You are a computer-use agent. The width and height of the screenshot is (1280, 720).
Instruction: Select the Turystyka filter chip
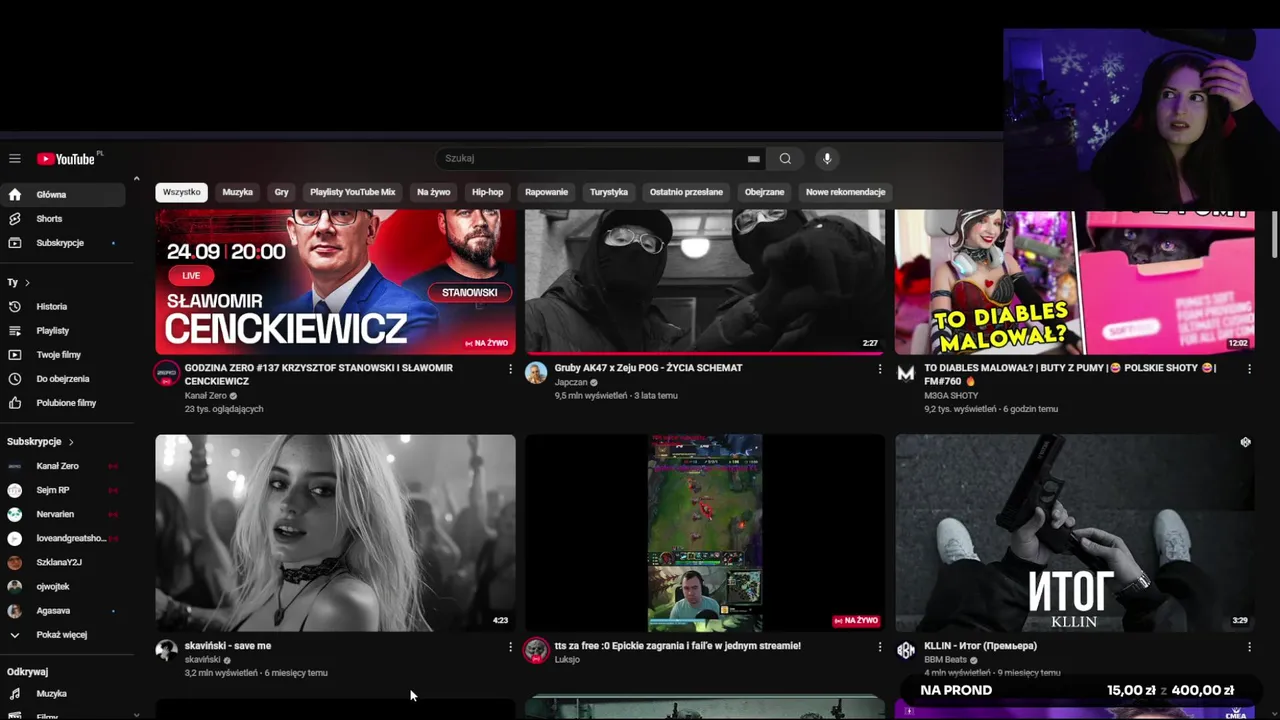(x=609, y=192)
